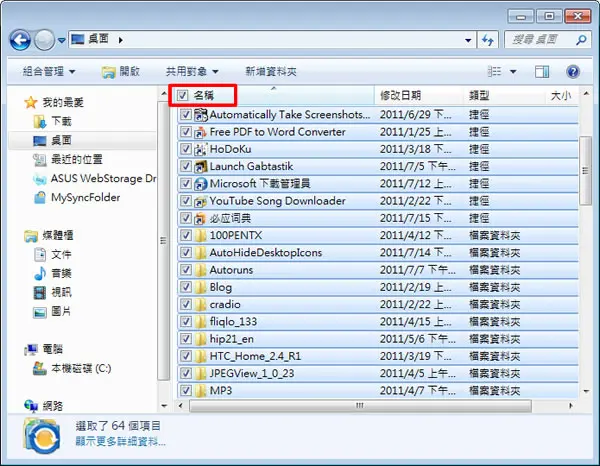This screenshot has width=600, height=466.
Task: Open the 共用對象 dropdown
Action: pos(192,72)
